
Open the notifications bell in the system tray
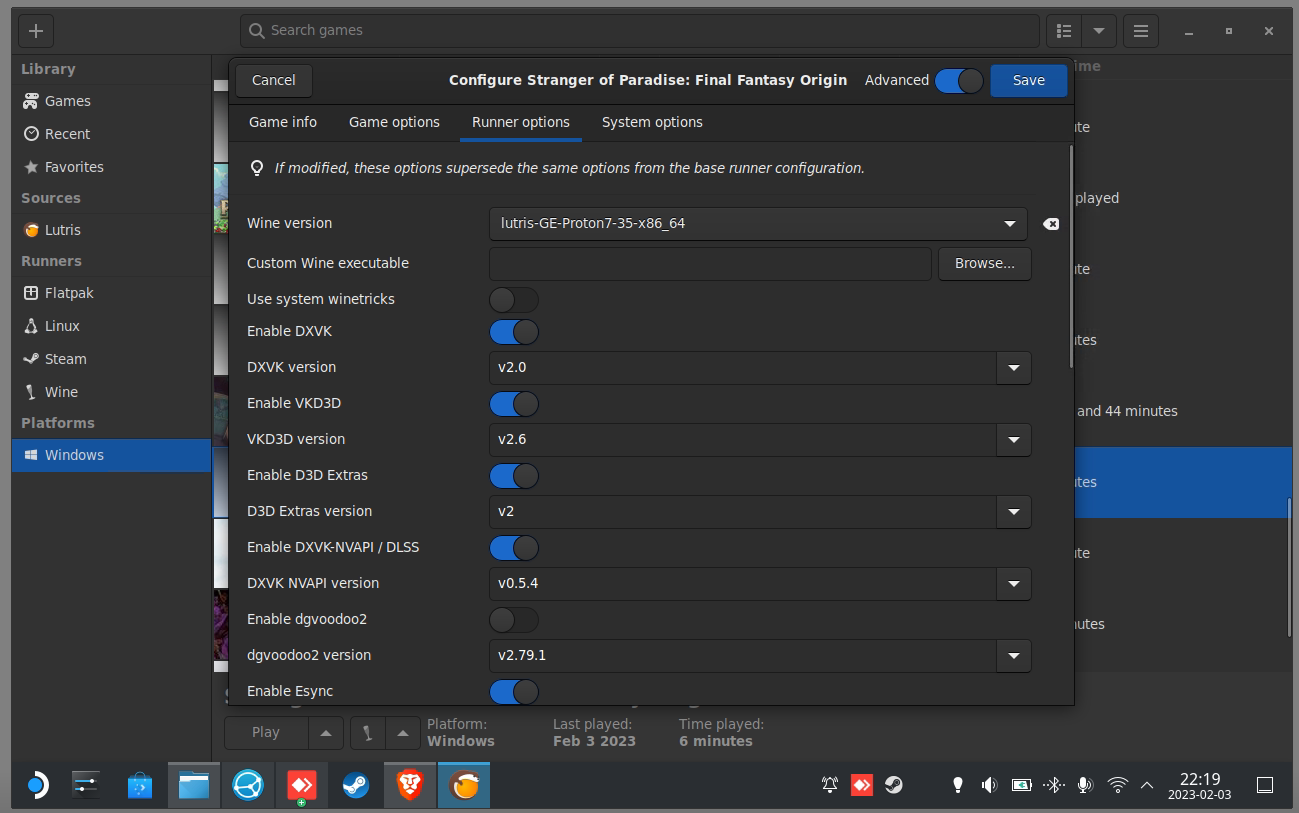click(829, 786)
